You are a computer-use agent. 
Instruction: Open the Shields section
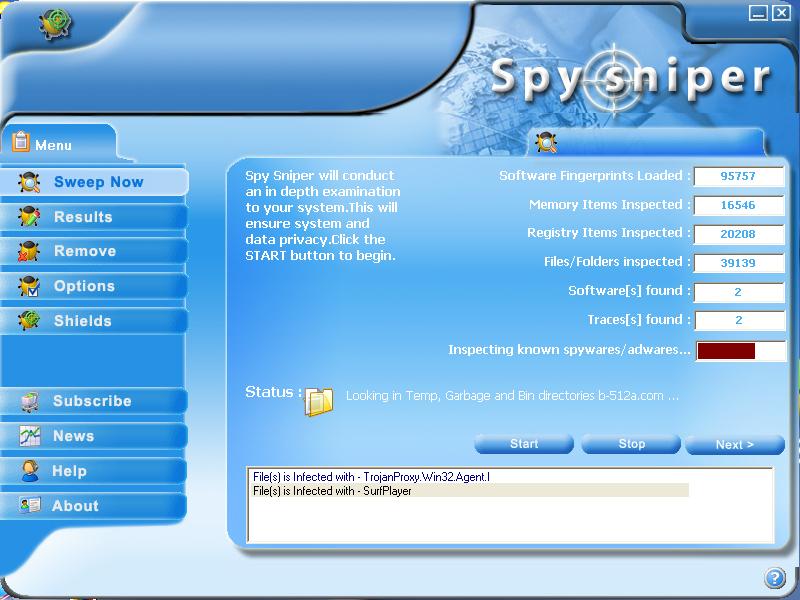(x=93, y=321)
